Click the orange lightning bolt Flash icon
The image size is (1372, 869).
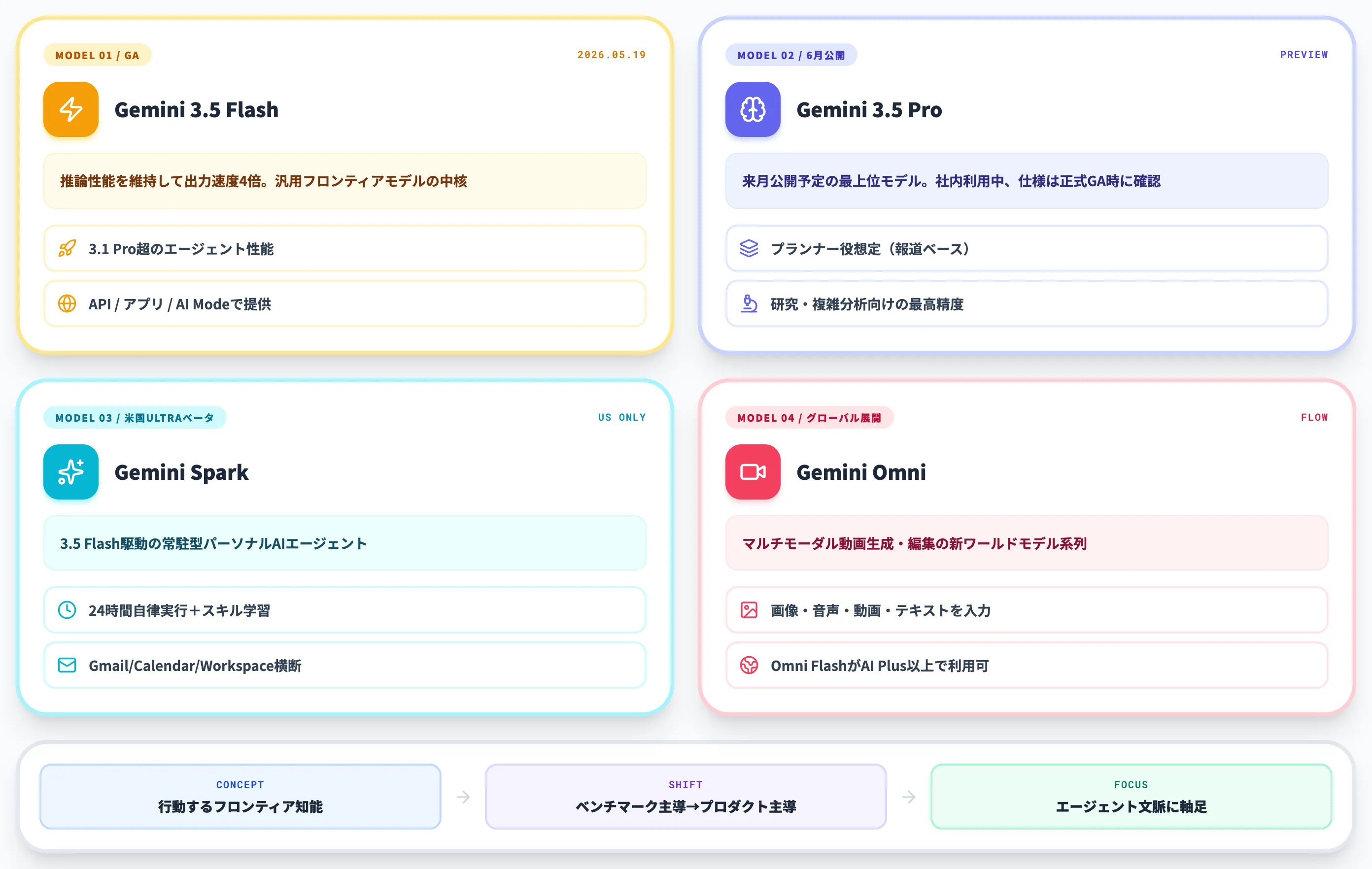pyautogui.click(x=70, y=109)
